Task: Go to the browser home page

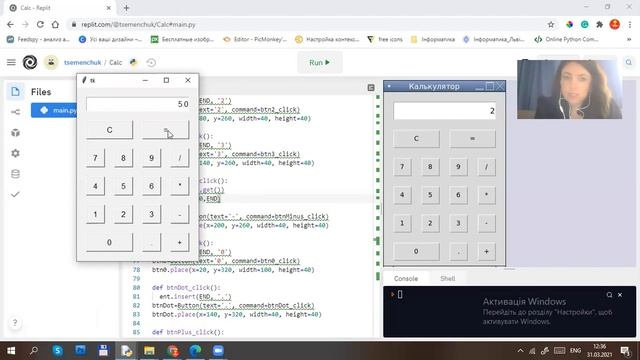Action: point(55,24)
